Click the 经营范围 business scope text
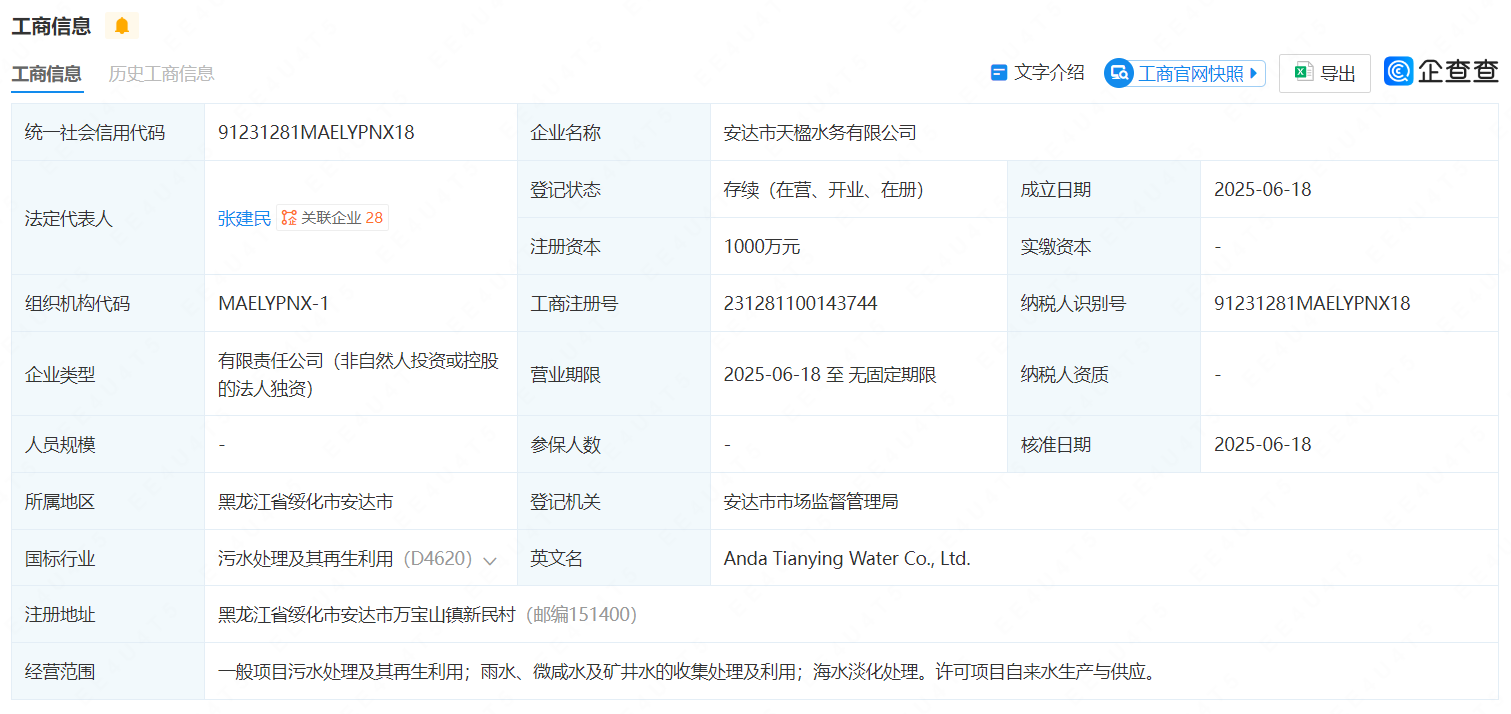 click(688, 671)
